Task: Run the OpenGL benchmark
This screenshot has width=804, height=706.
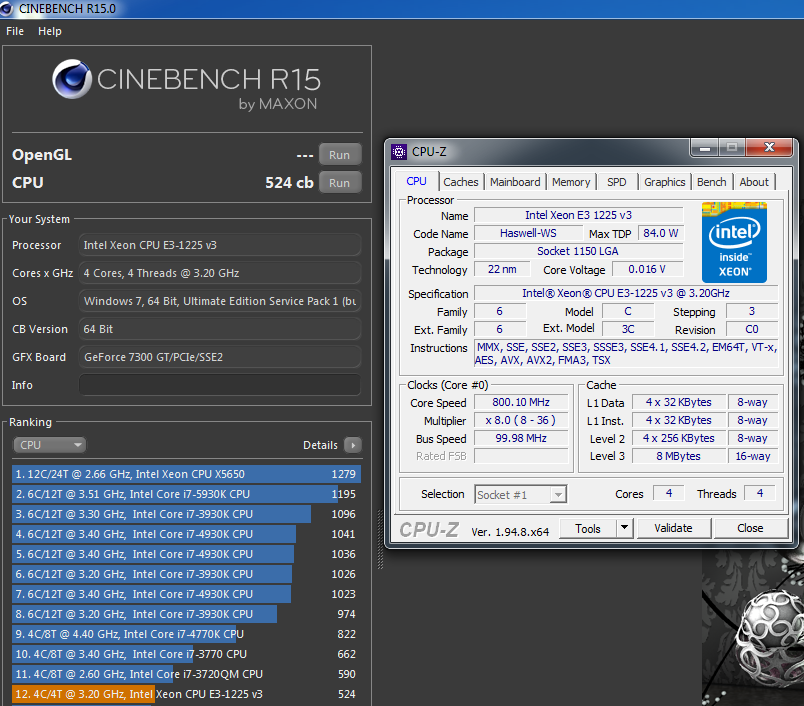Action: [339, 155]
